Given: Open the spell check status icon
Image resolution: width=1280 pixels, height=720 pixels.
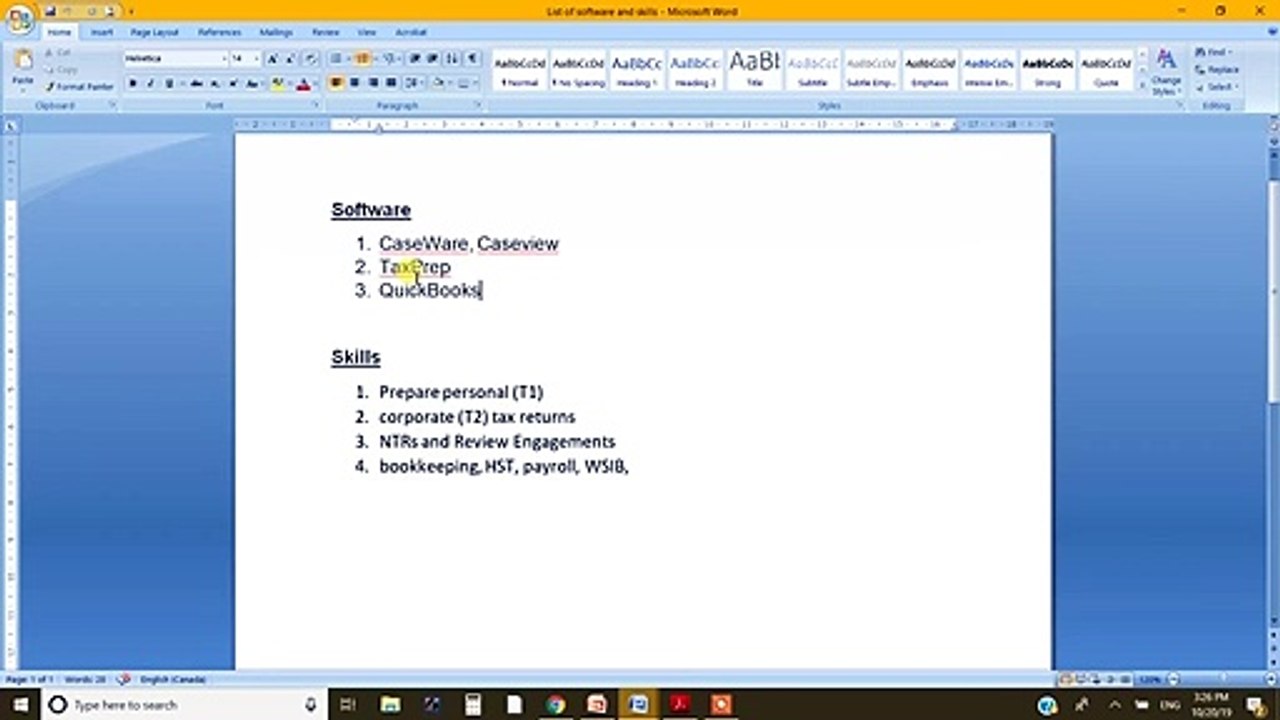Looking at the screenshot, I should coord(124,679).
